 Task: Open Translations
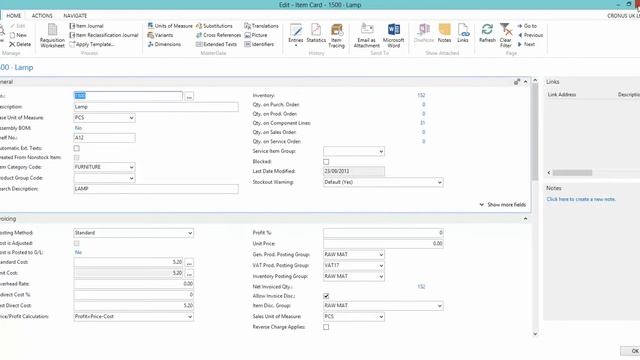261,26
